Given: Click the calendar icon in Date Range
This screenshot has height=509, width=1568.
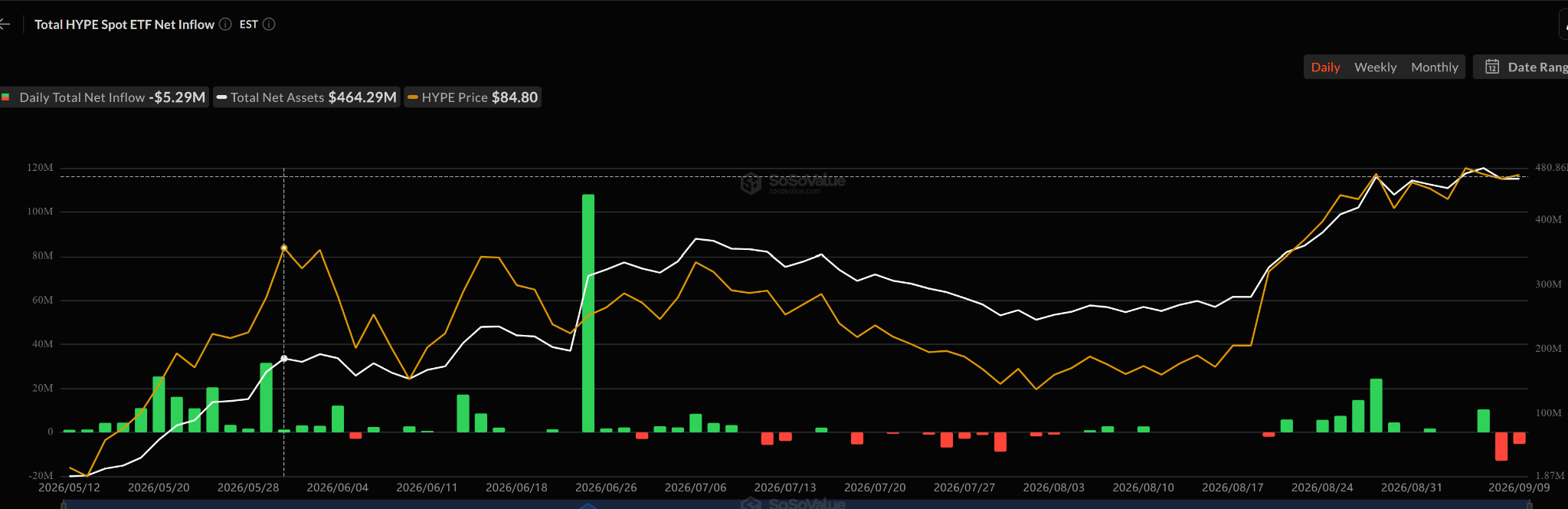Looking at the screenshot, I should (x=1492, y=67).
